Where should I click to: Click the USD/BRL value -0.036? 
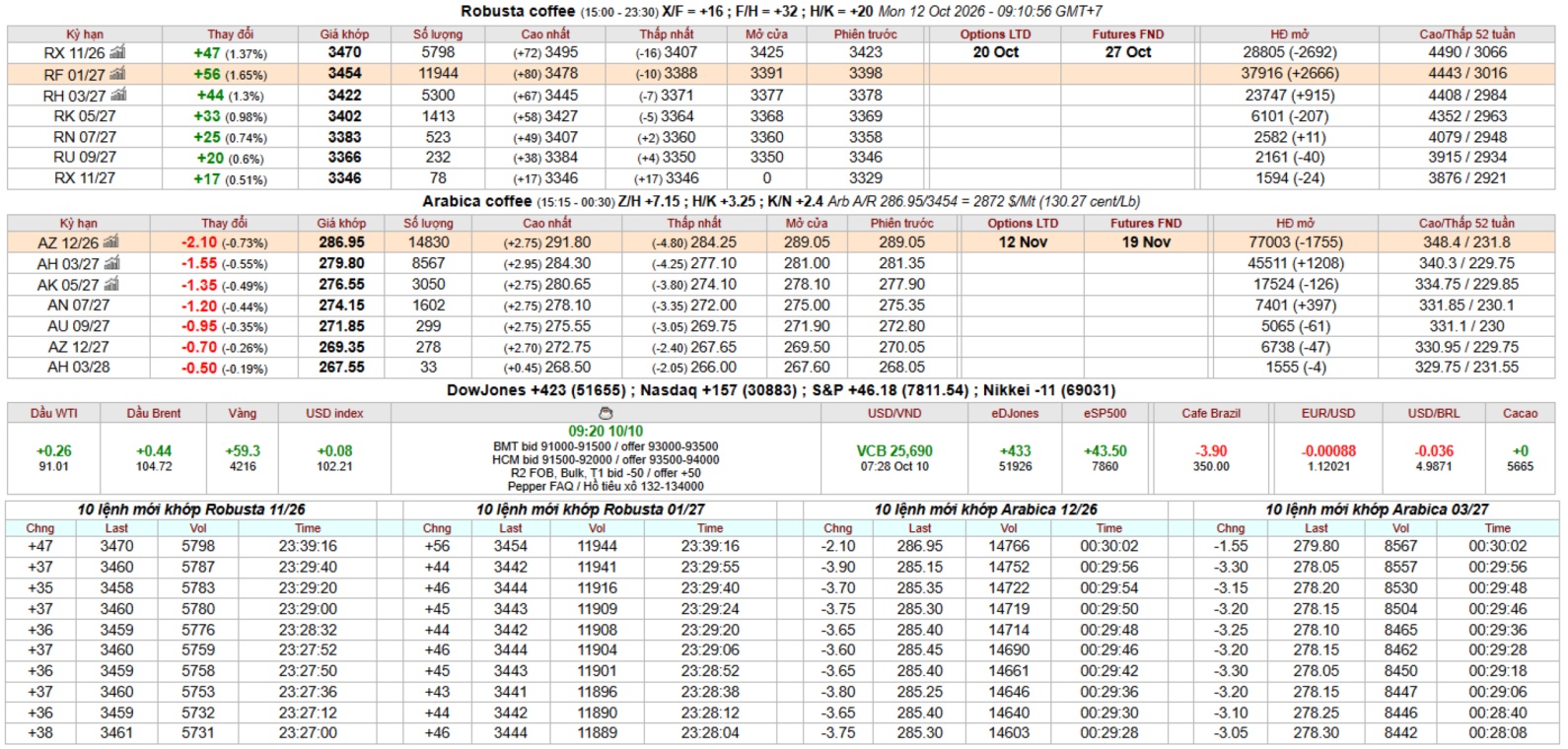(x=1433, y=450)
